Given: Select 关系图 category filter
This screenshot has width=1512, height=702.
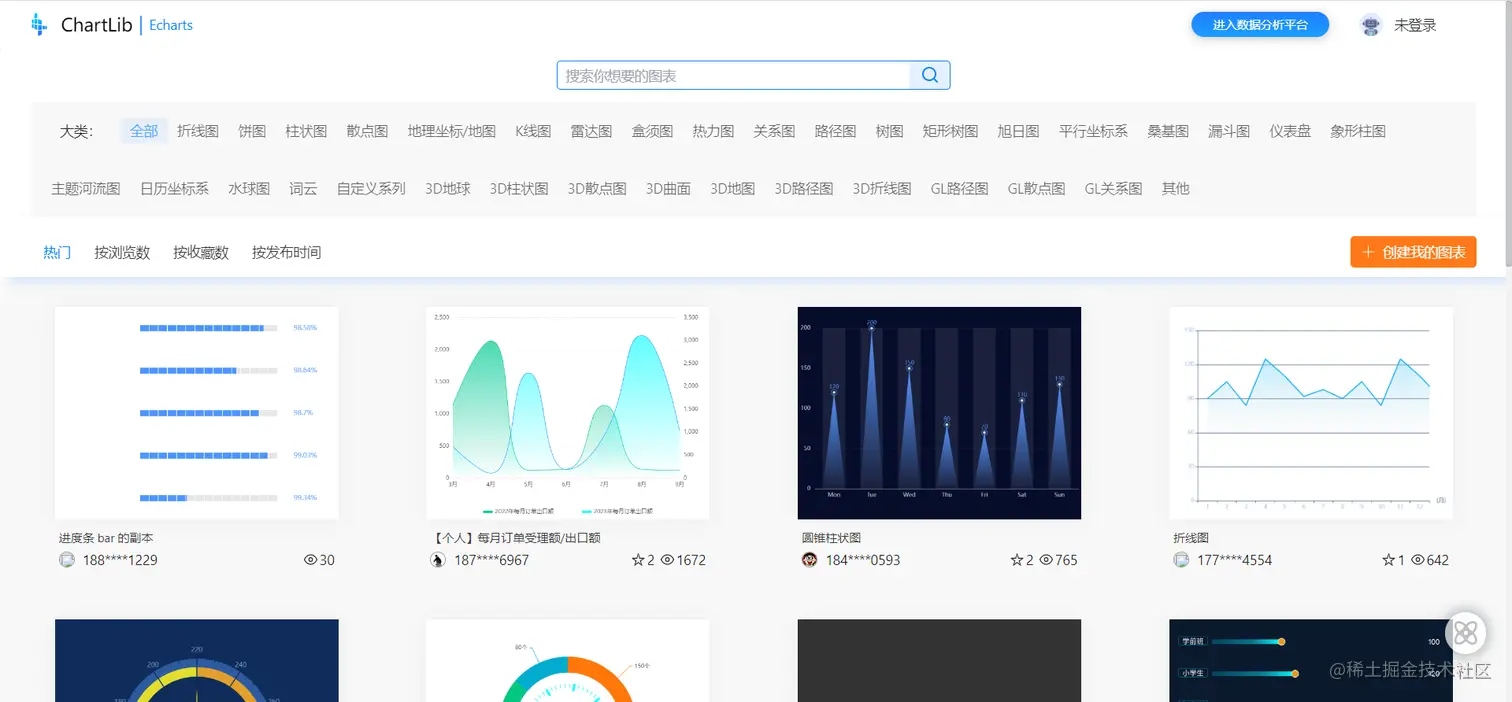Looking at the screenshot, I should click(774, 131).
